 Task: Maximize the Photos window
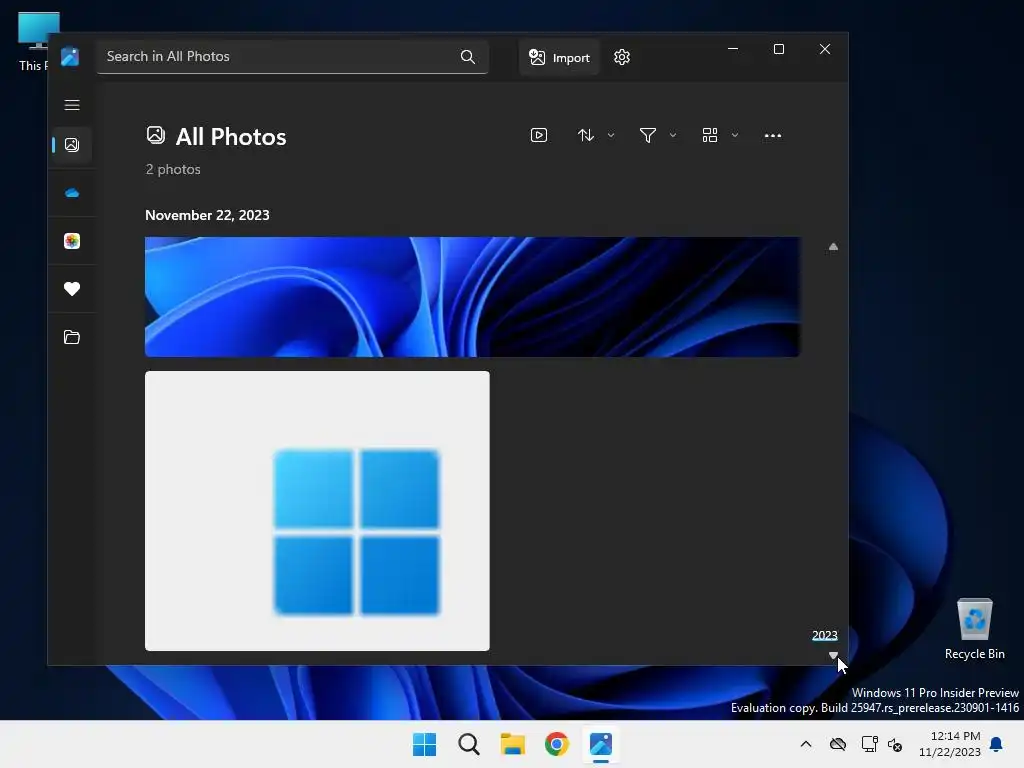pos(778,49)
